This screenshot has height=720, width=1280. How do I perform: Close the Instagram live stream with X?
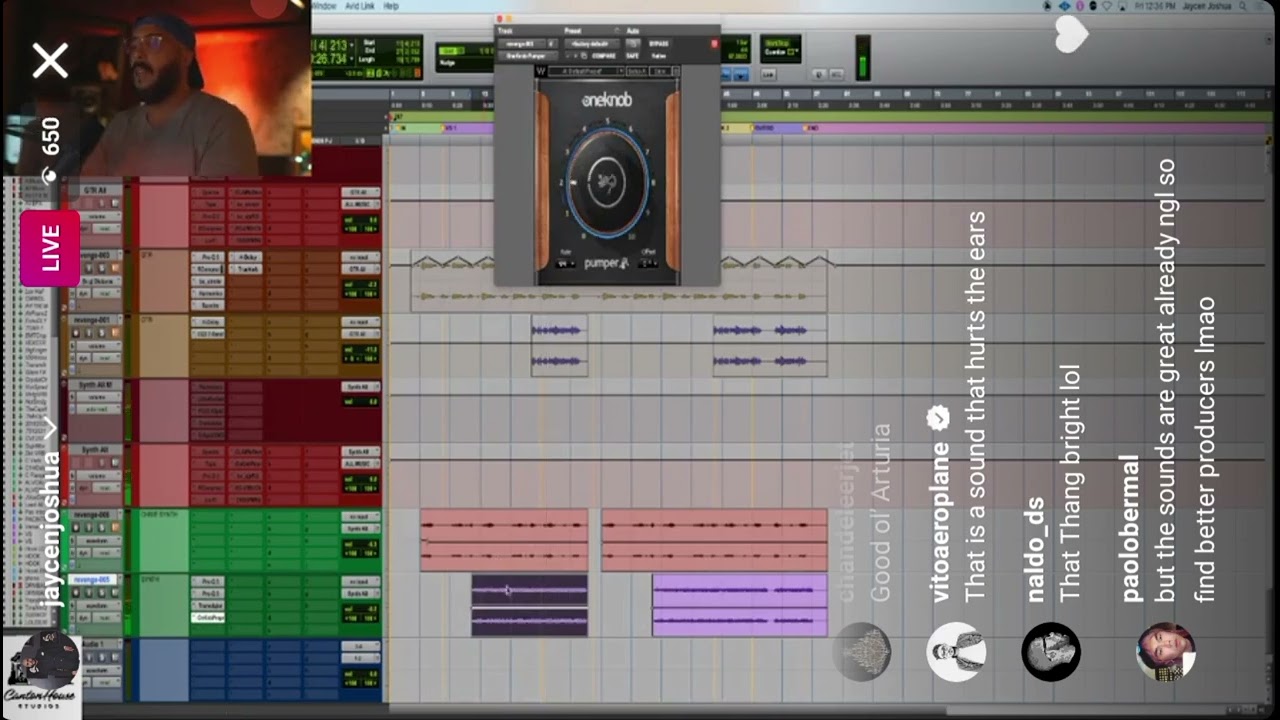click(50, 61)
